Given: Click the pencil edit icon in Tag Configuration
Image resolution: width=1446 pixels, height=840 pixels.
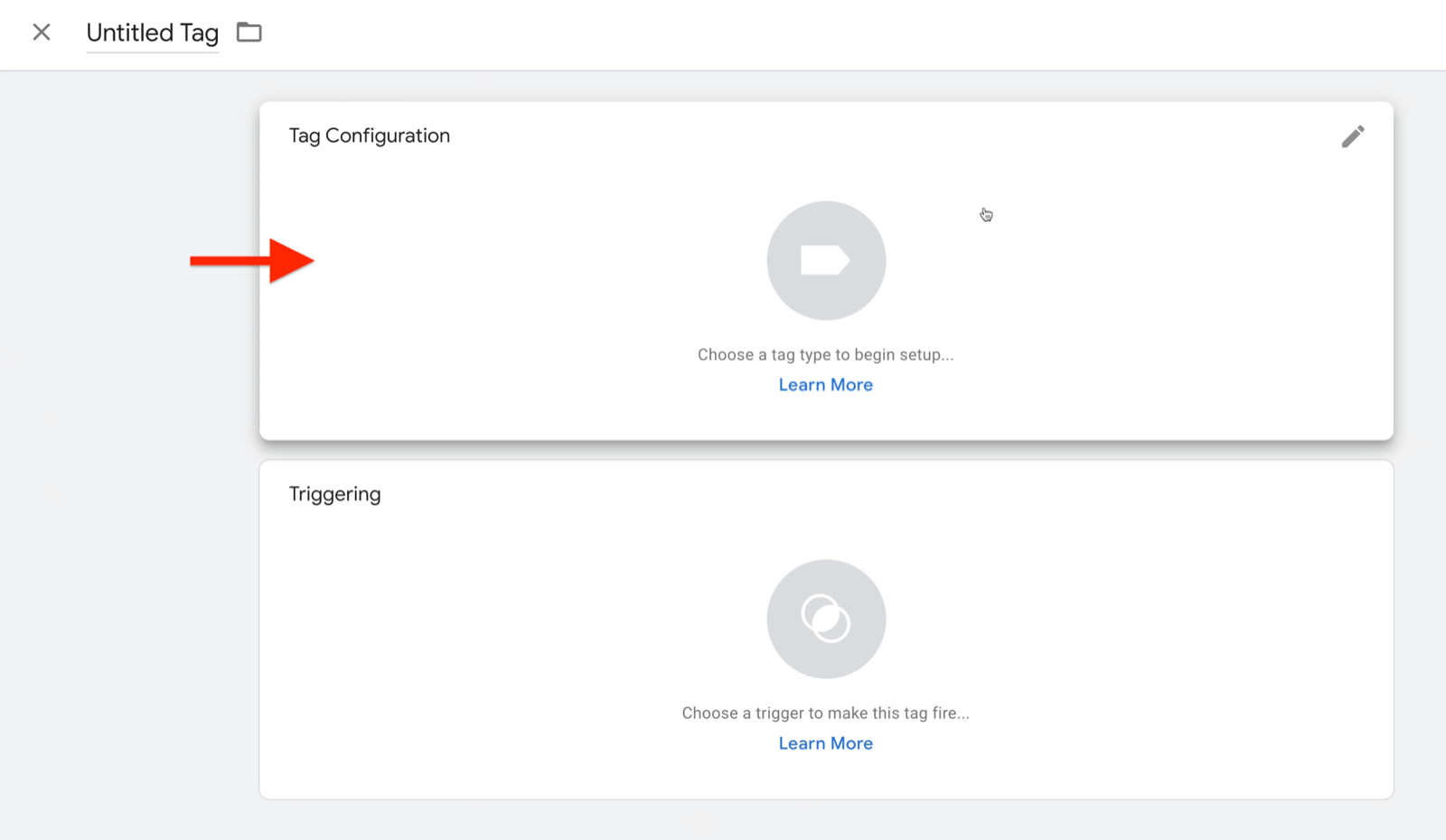Looking at the screenshot, I should 1353,136.
